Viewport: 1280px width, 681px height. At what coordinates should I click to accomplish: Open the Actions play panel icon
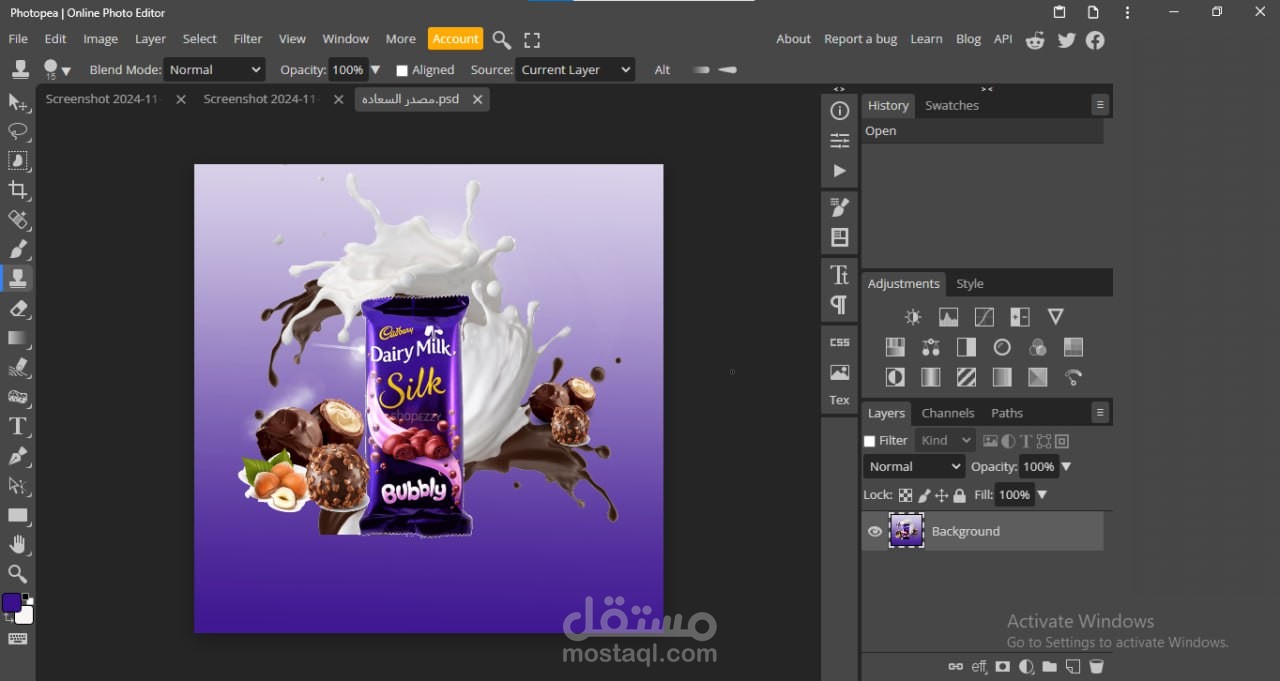pos(839,171)
